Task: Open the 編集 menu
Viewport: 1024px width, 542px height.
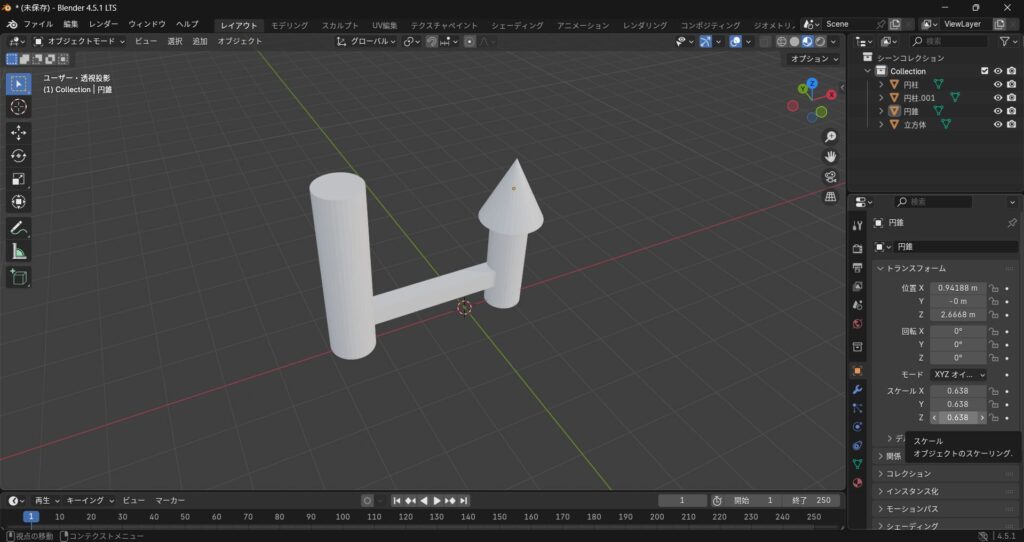Action: 70,24
